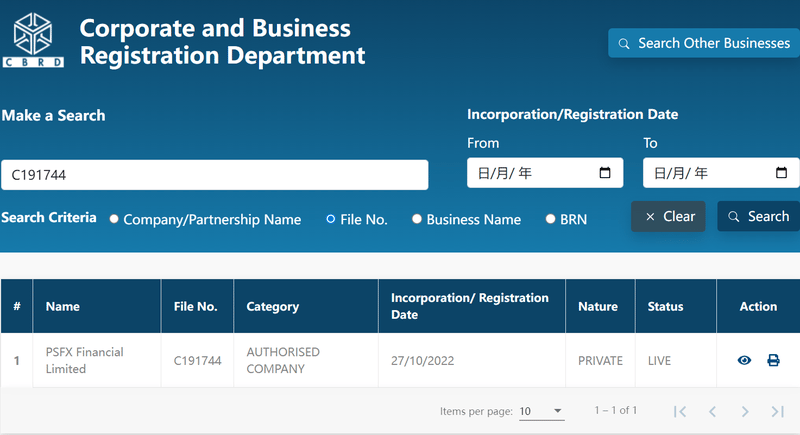This screenshot has height=435, width=800.
Task: Select BRN search criteria
Action: 550,219
